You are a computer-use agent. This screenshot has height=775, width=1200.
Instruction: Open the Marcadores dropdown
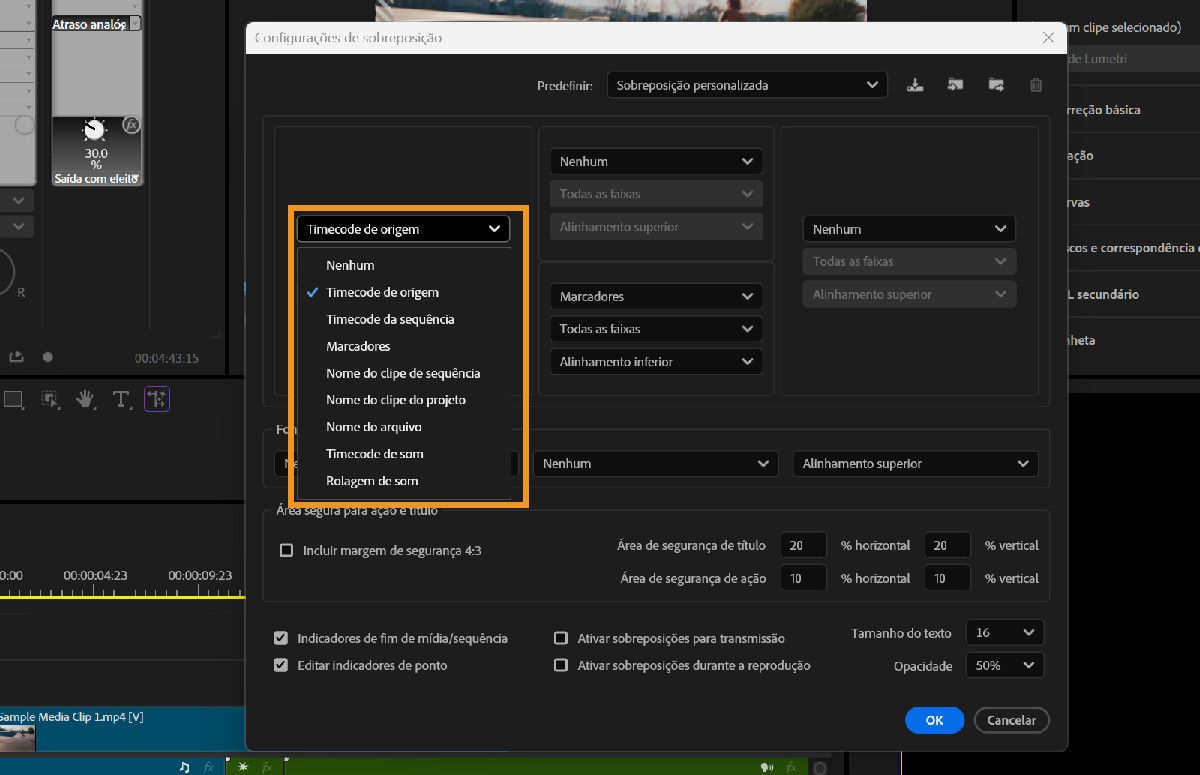656,296
